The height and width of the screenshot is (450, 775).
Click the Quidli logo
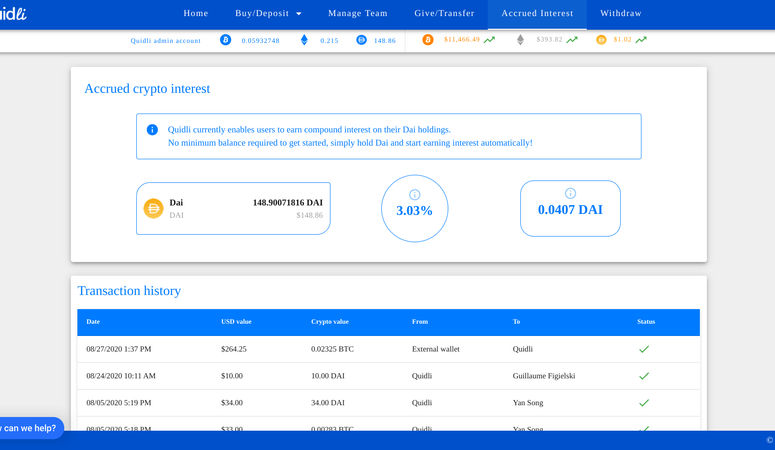(x=13, y=13)
